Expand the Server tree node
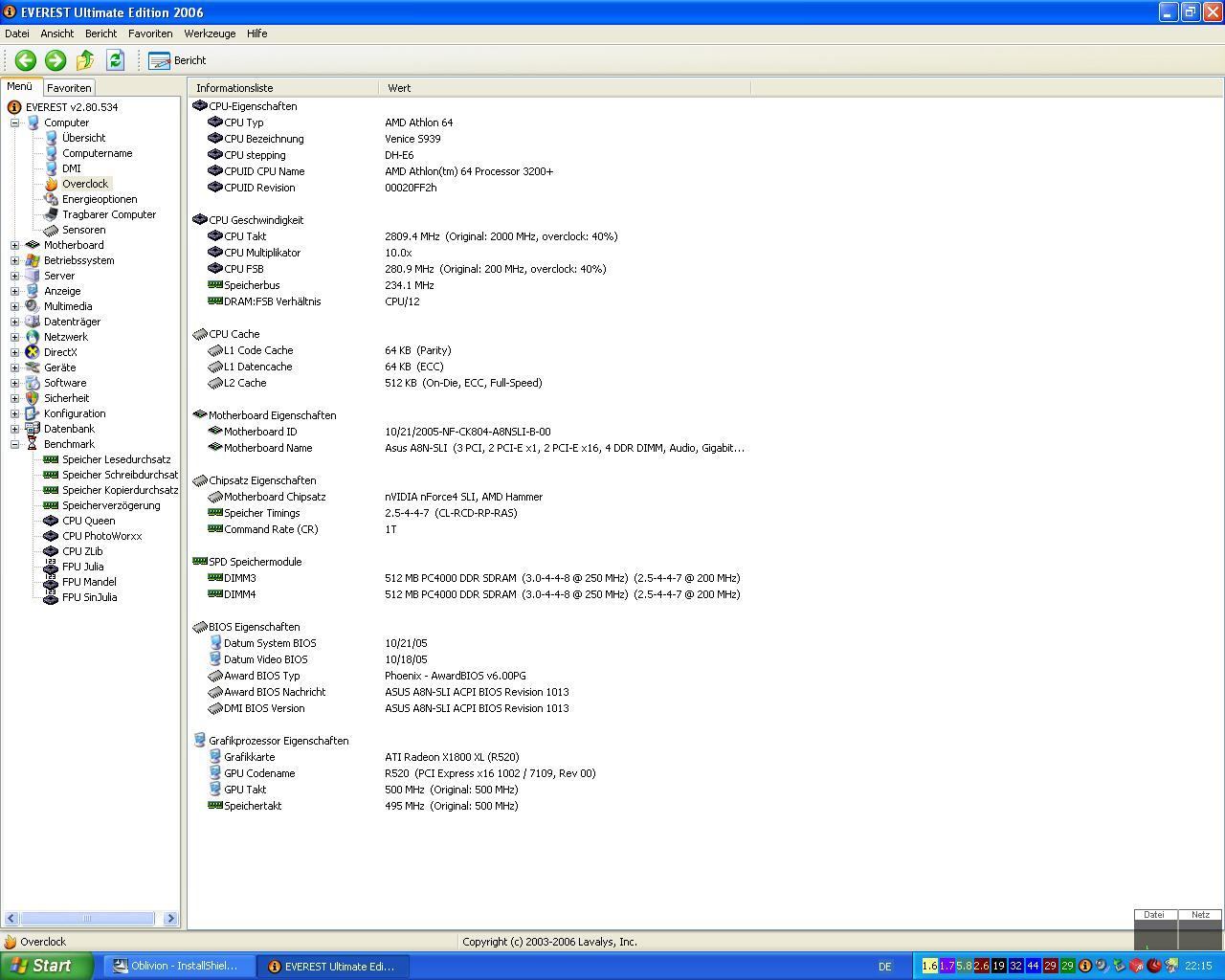Screen dimensions: 1225x980 (x=14, y=276)
